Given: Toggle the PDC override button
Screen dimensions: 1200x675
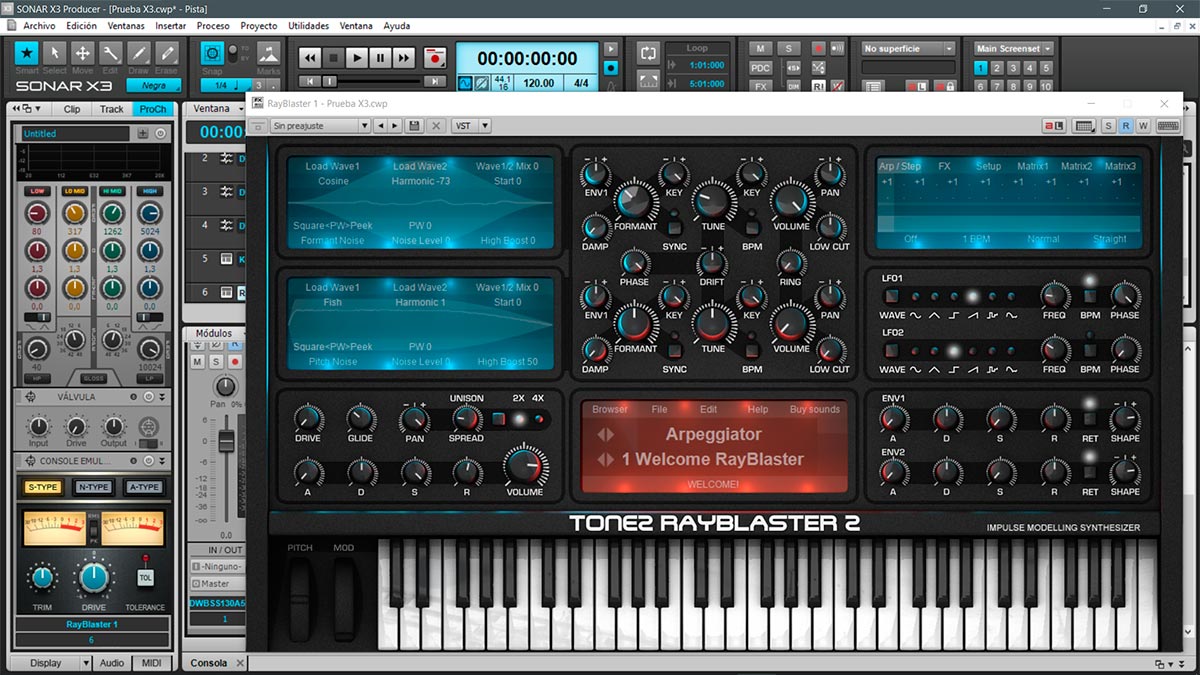Looking at the screenshot, I should click(761, 67).
